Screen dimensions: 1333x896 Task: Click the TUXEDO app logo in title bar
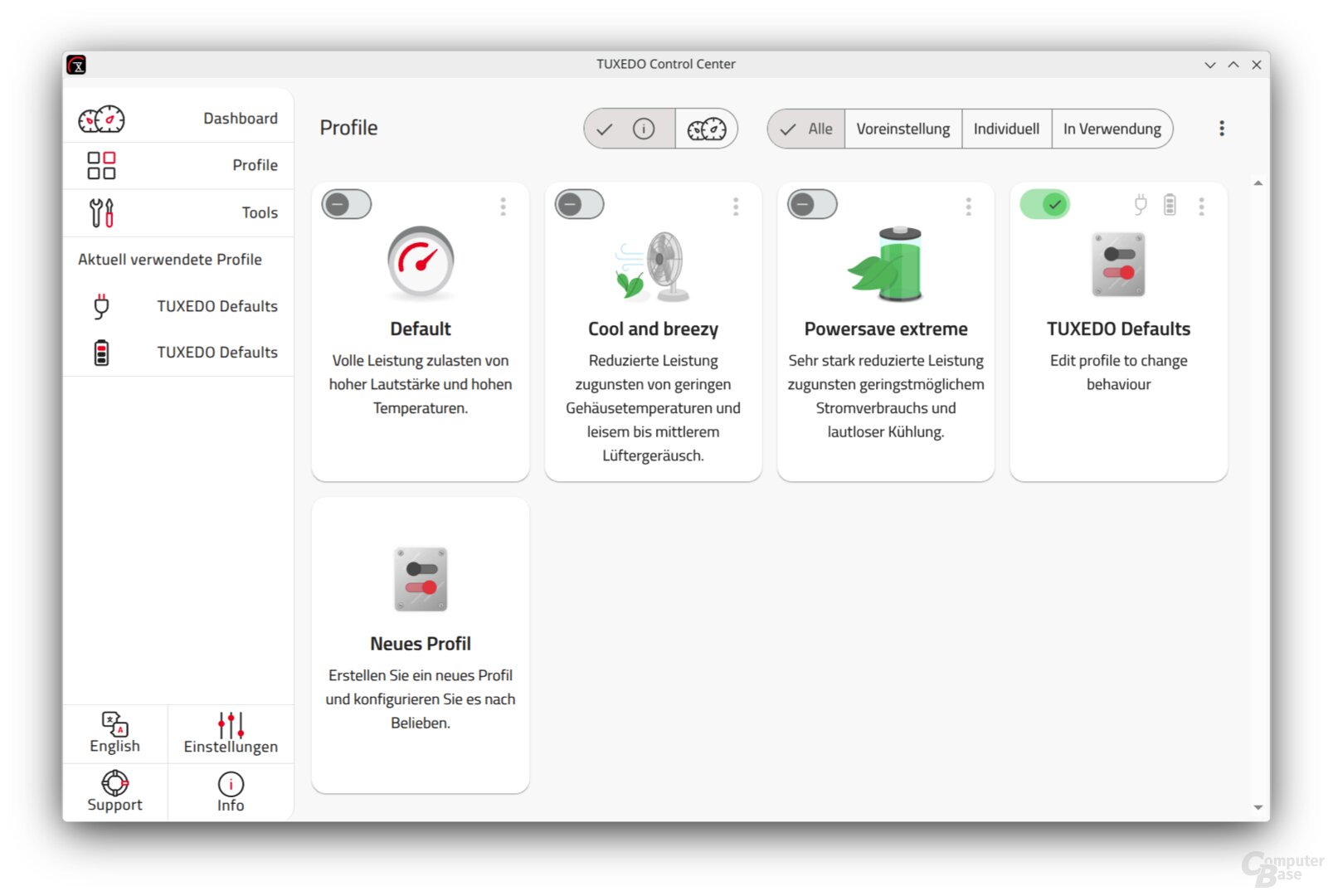pyautogui.click(x=76, y=65)
